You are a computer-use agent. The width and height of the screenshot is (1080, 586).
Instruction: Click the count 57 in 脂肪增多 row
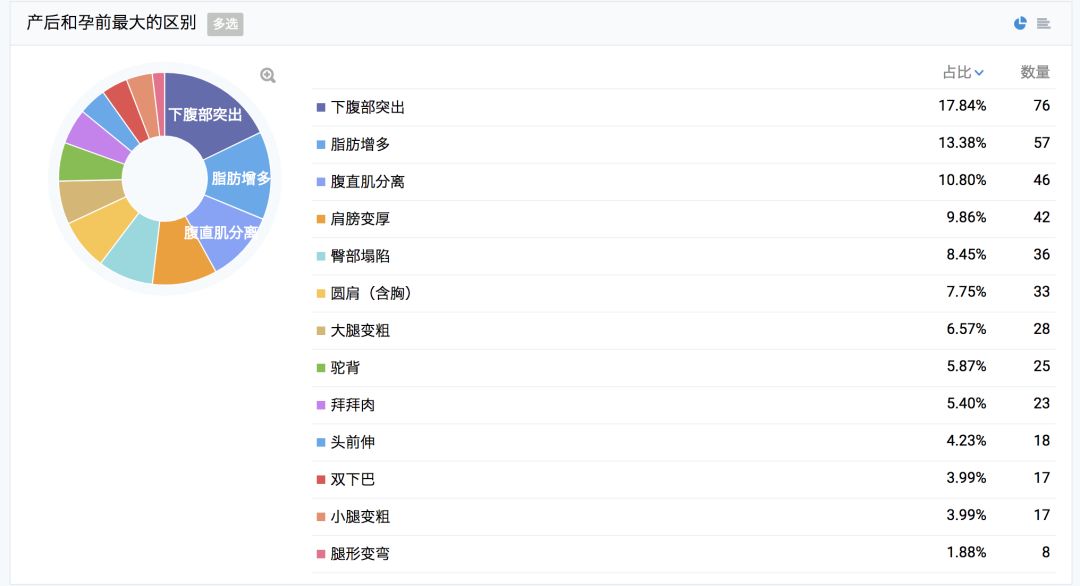click(x=1041, y=143)
